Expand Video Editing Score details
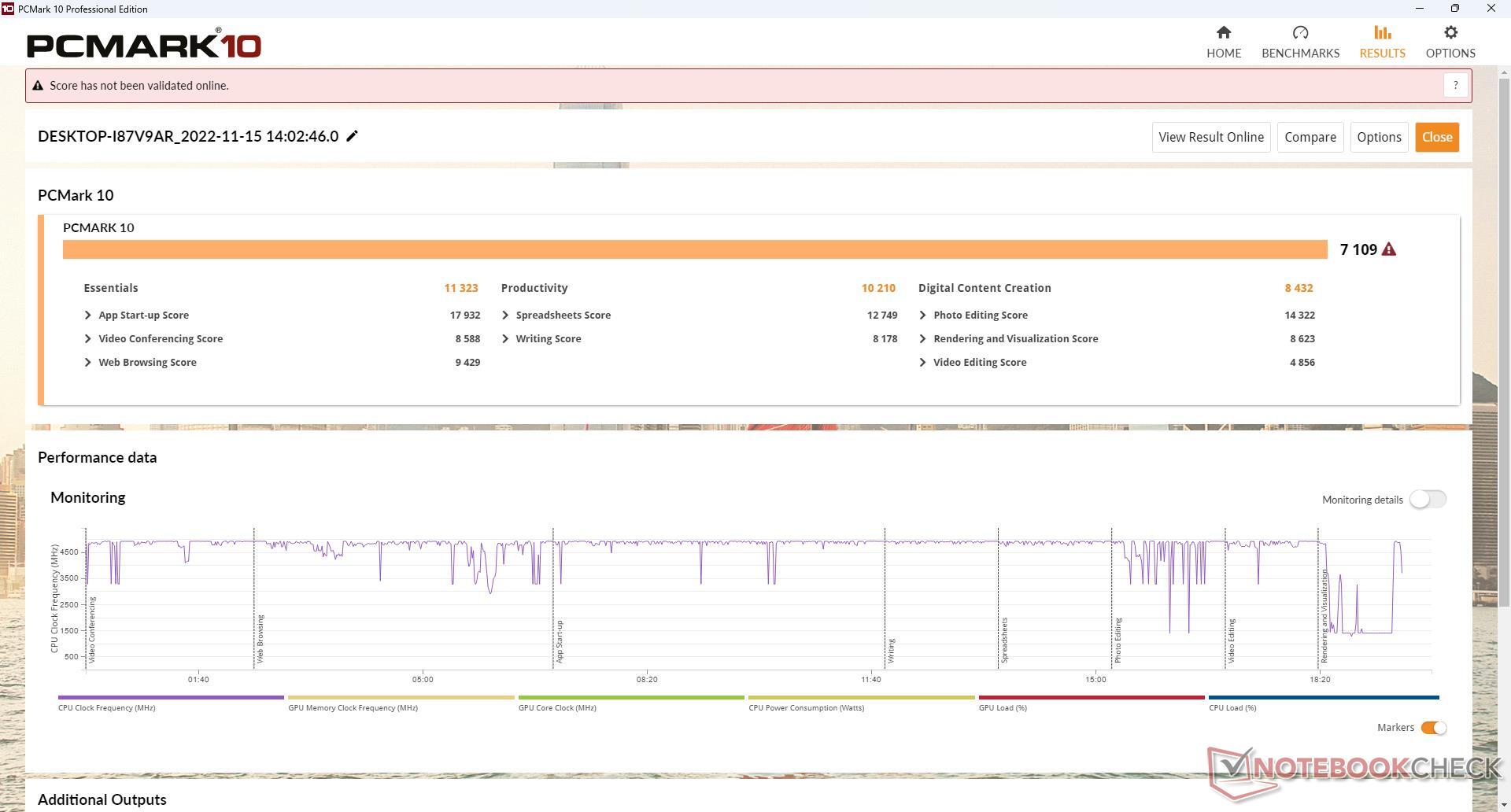This screenshot has height=812, width=1511. pos(922,362)
